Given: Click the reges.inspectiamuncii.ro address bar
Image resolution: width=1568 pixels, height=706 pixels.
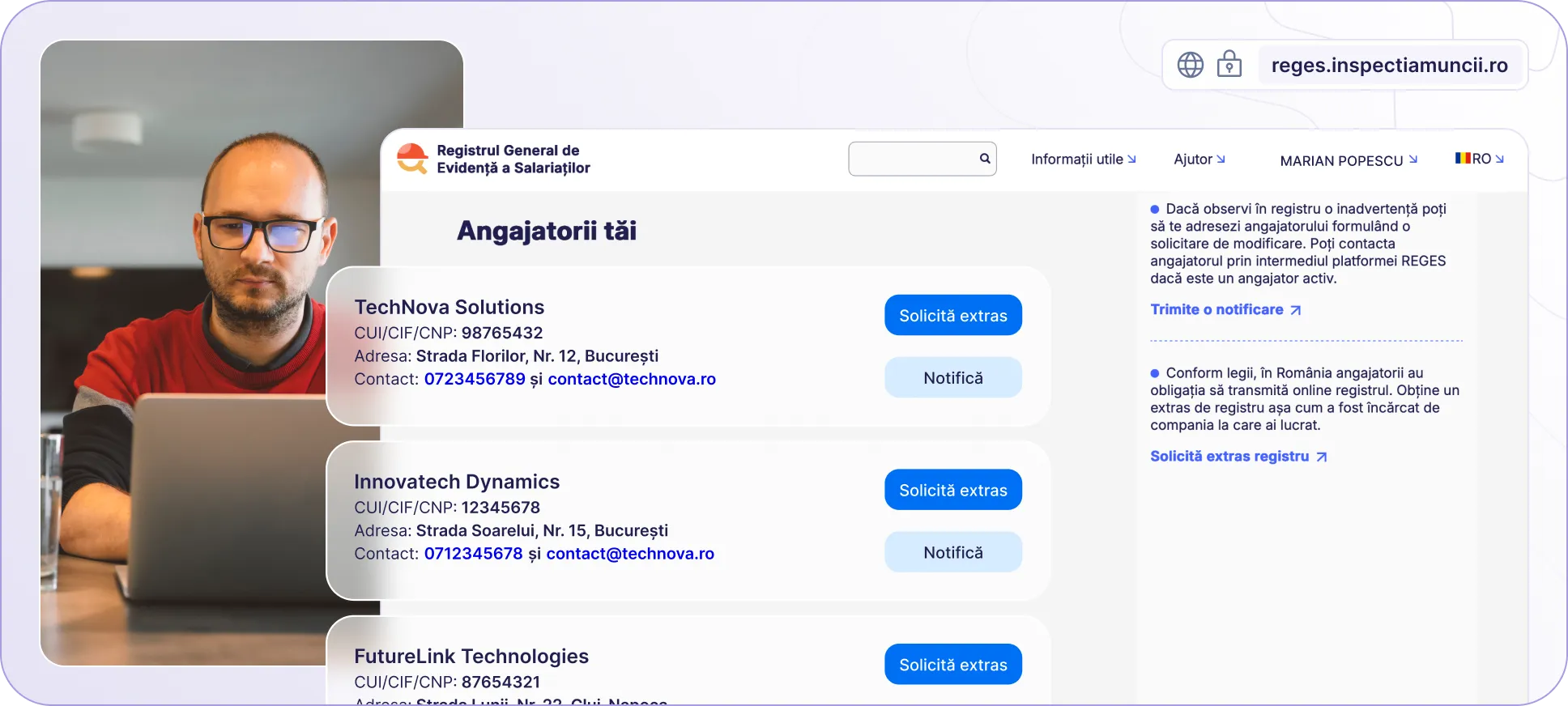Looking at the screenshot, I should 1389,65.
